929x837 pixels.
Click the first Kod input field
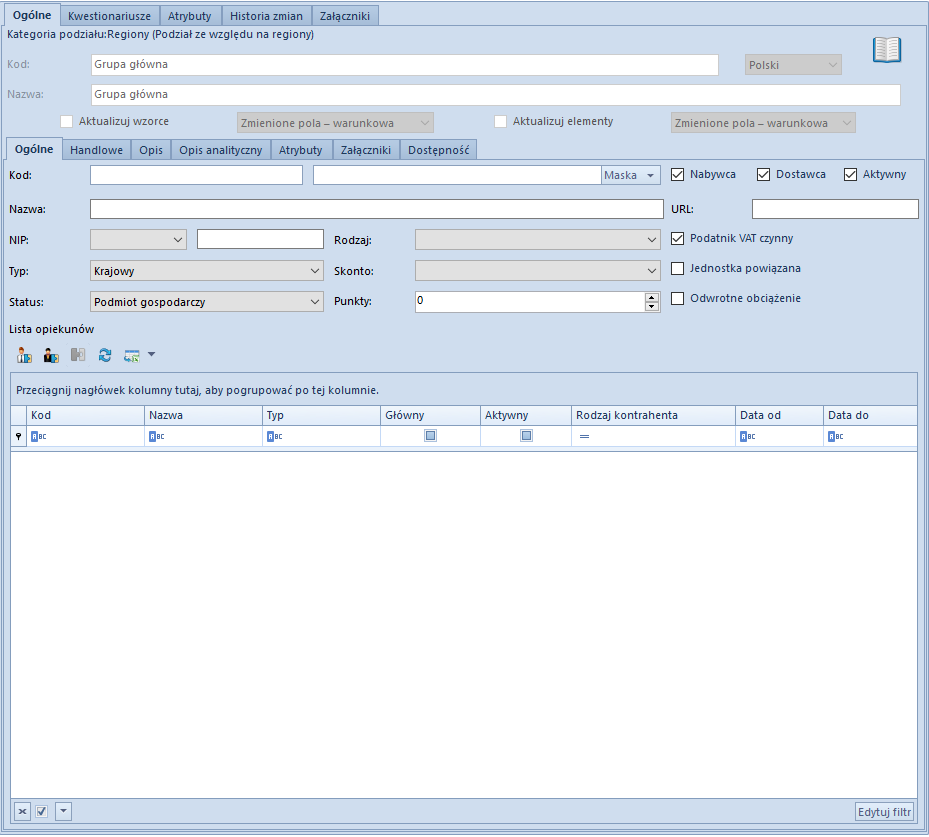(196, 175)
